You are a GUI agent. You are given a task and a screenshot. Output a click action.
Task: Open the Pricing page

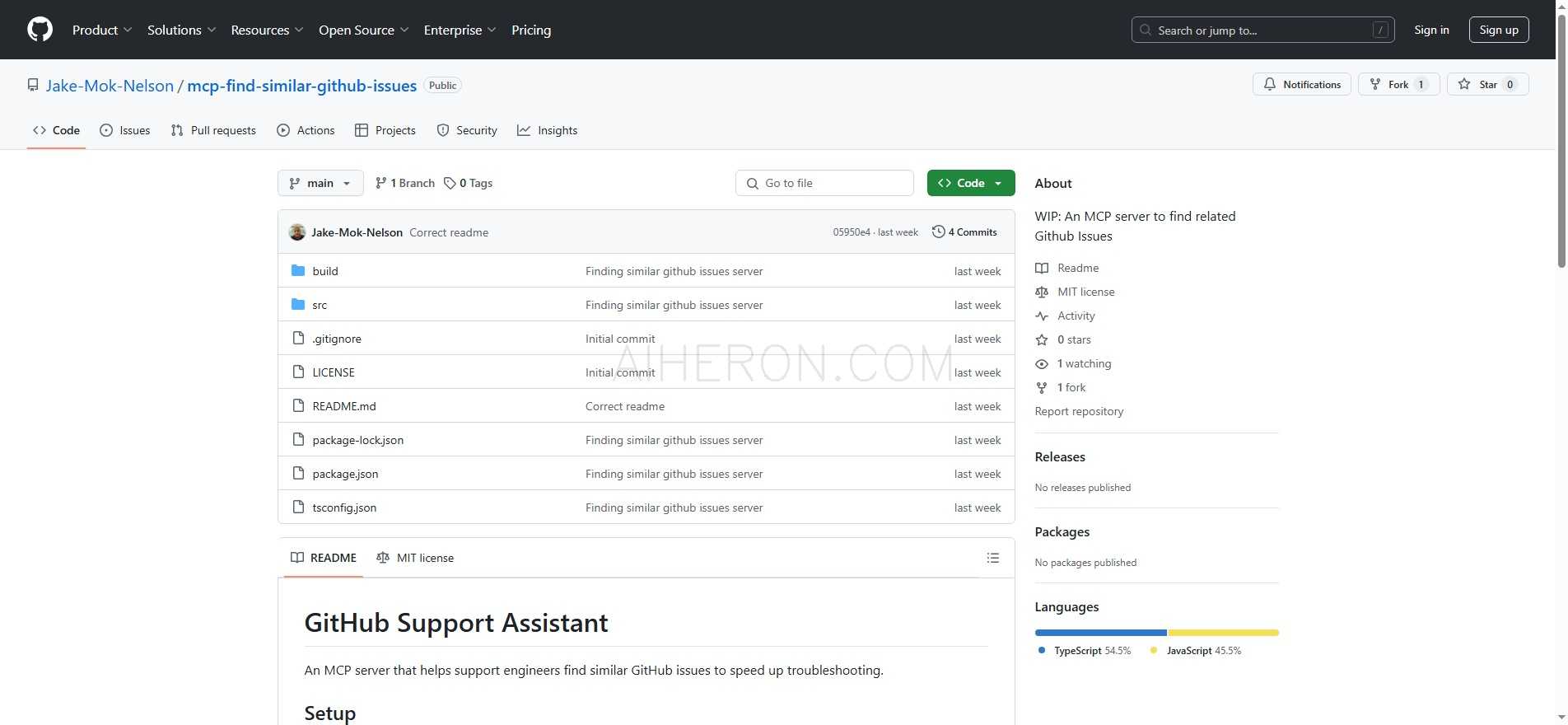[x=531, y=30]
